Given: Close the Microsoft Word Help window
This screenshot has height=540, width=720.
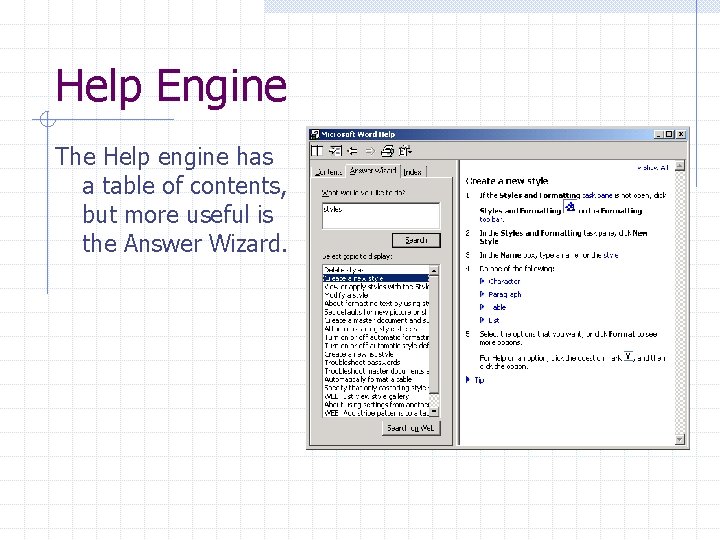Looking at the screenshot, I should pyautogui.click(x=681, y=134).
